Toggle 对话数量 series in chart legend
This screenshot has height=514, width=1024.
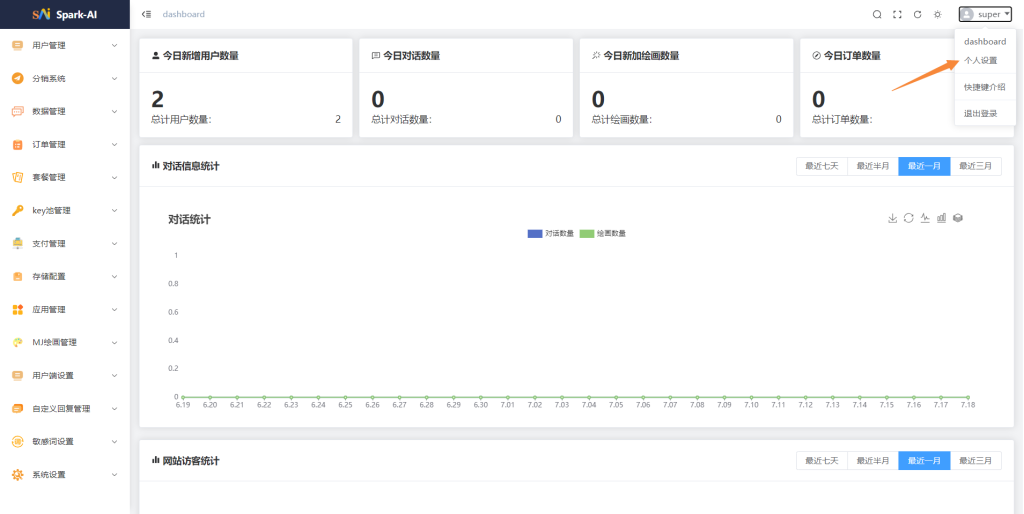(551, 233)
